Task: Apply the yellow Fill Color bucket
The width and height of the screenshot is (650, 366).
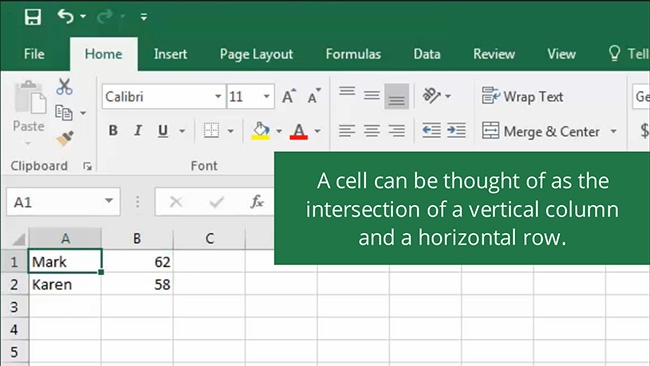Action: 261,131
